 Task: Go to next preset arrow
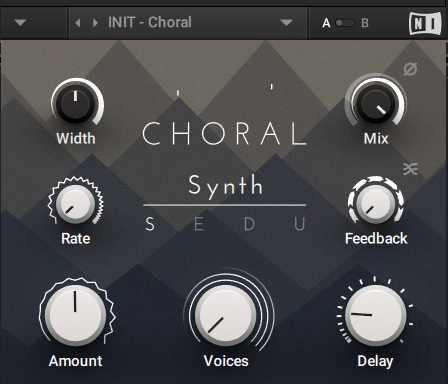[95, 23]
